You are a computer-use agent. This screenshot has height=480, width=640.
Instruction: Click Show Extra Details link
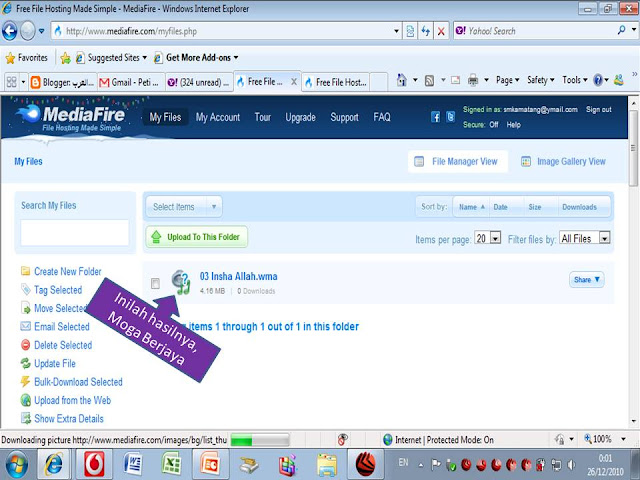[69, 419]
